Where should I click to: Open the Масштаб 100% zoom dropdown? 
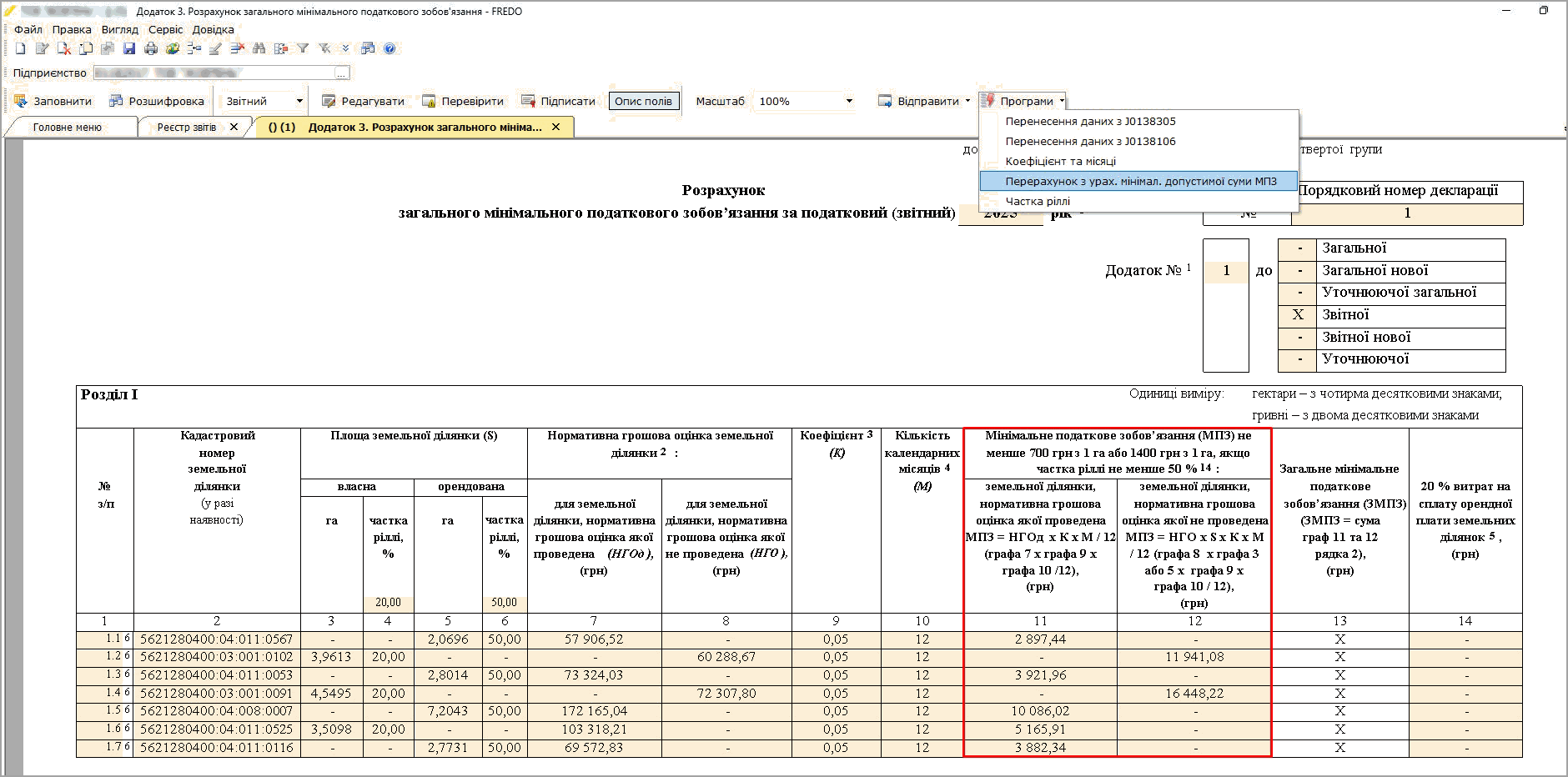pos(849,102)
